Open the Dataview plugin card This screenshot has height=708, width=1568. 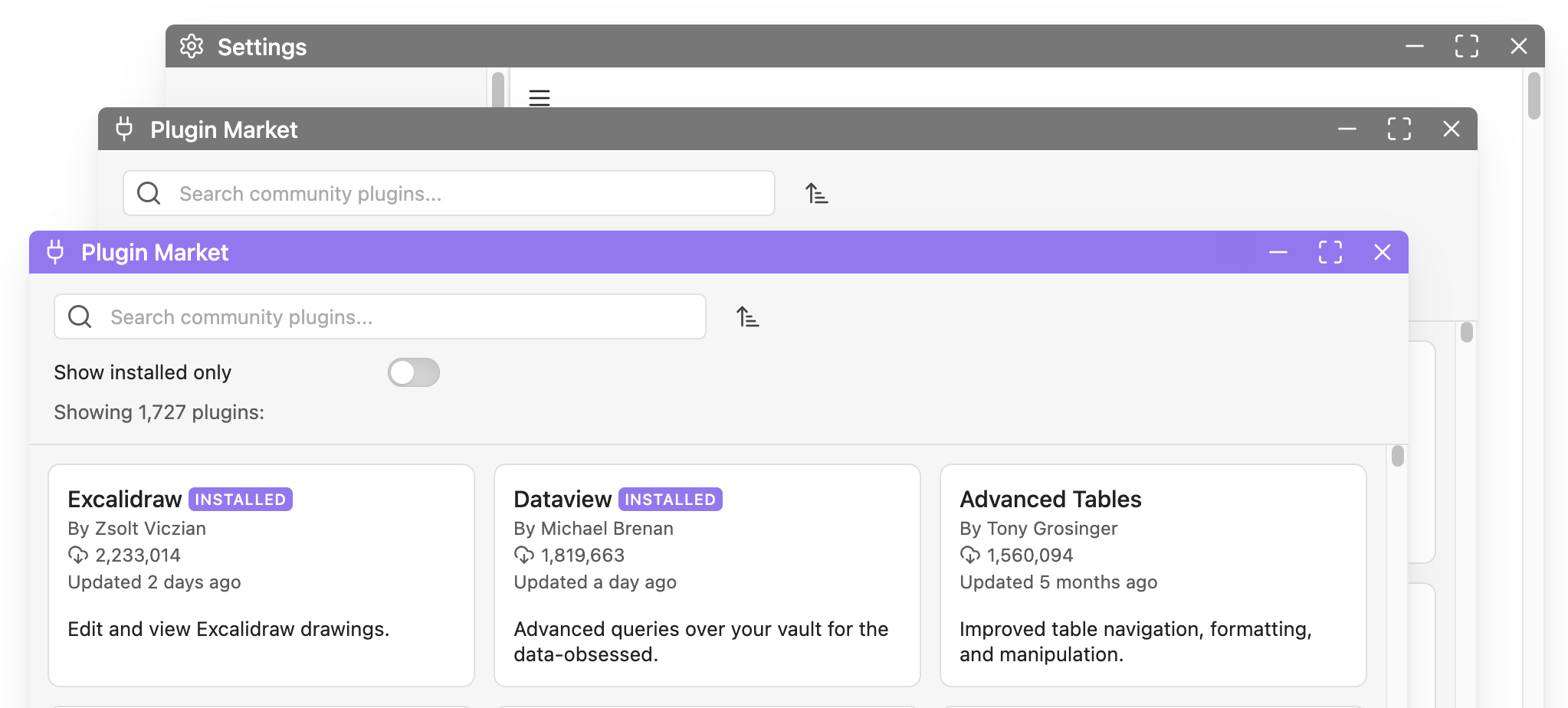[x=707, y=575]
